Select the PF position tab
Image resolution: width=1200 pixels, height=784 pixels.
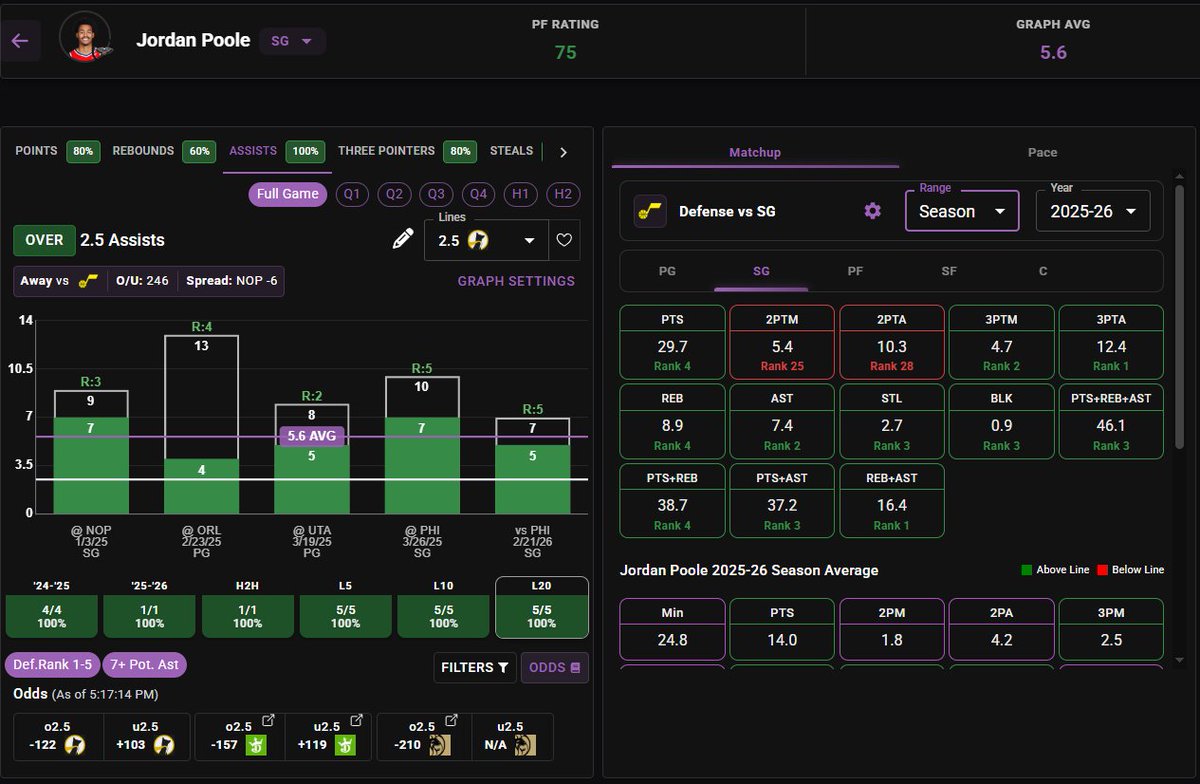(855, 271)
